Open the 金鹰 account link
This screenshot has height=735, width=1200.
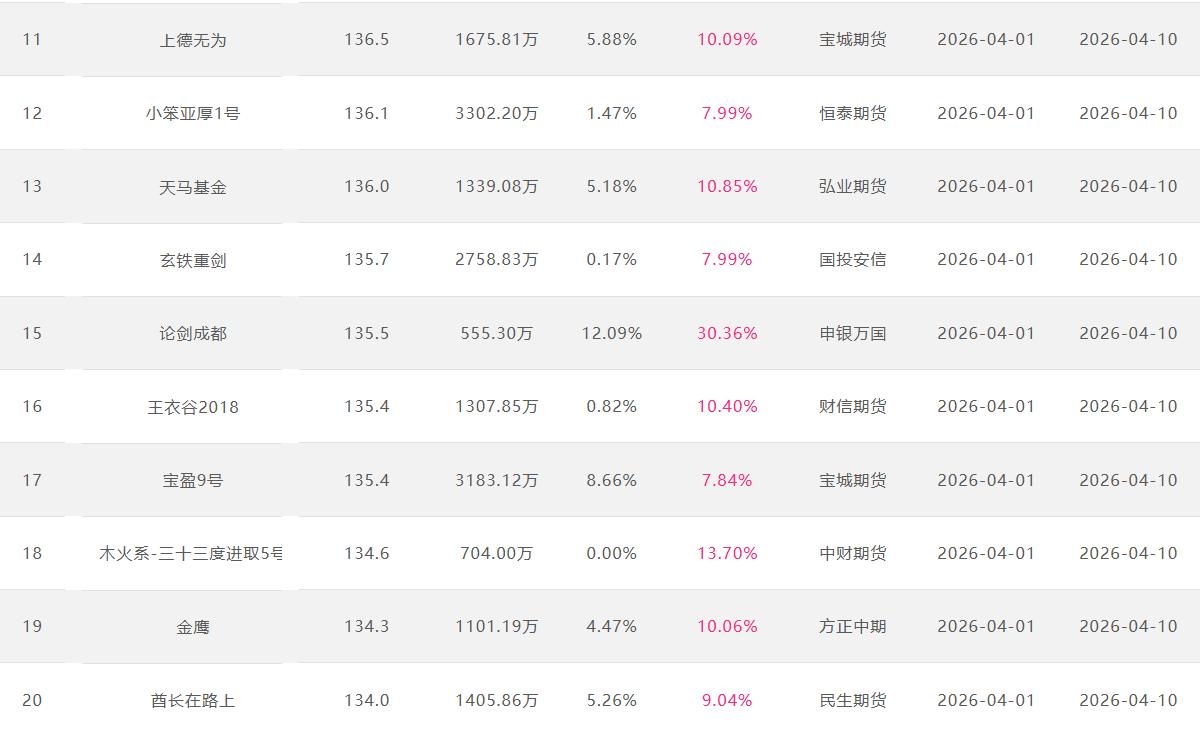point(192,627)
